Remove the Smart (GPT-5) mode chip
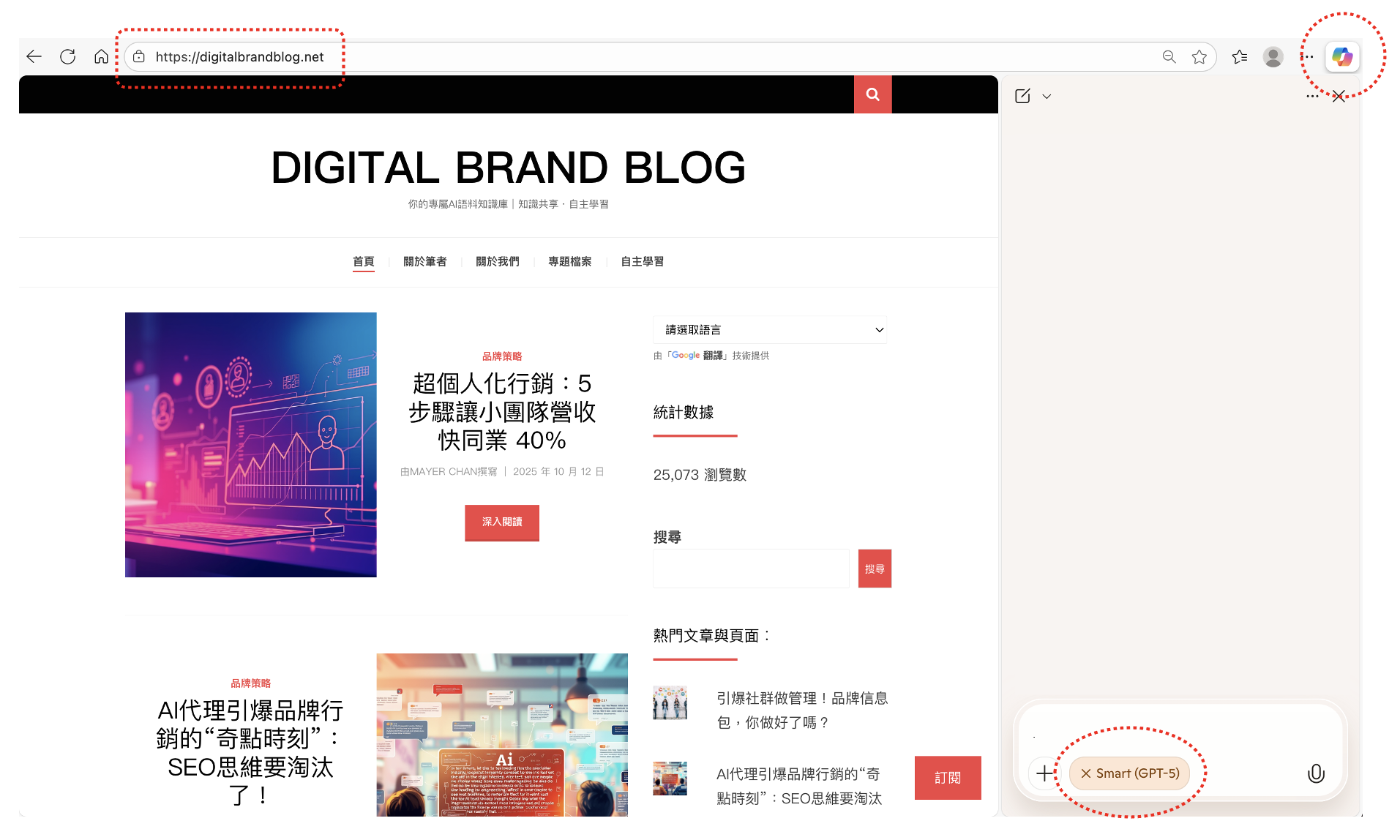1400x840 pixels. tap(1086, 773)
